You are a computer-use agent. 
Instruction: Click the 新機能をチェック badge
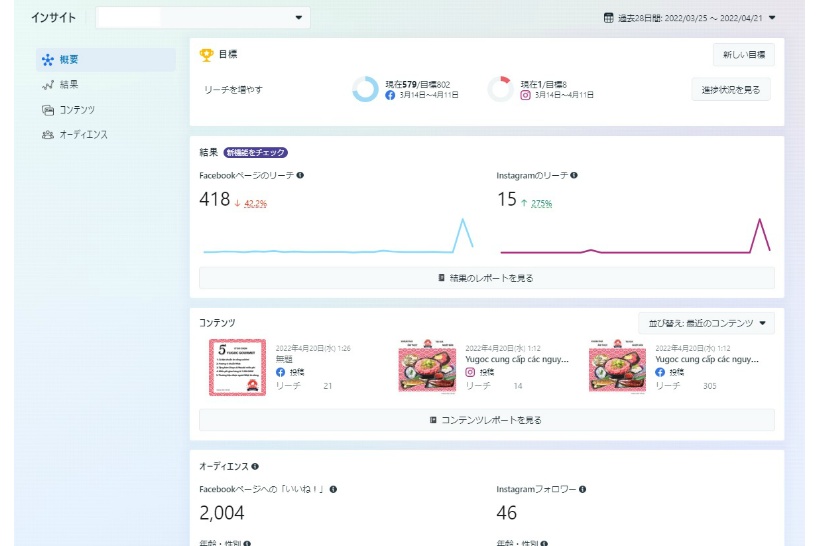(x=255, y=153)
